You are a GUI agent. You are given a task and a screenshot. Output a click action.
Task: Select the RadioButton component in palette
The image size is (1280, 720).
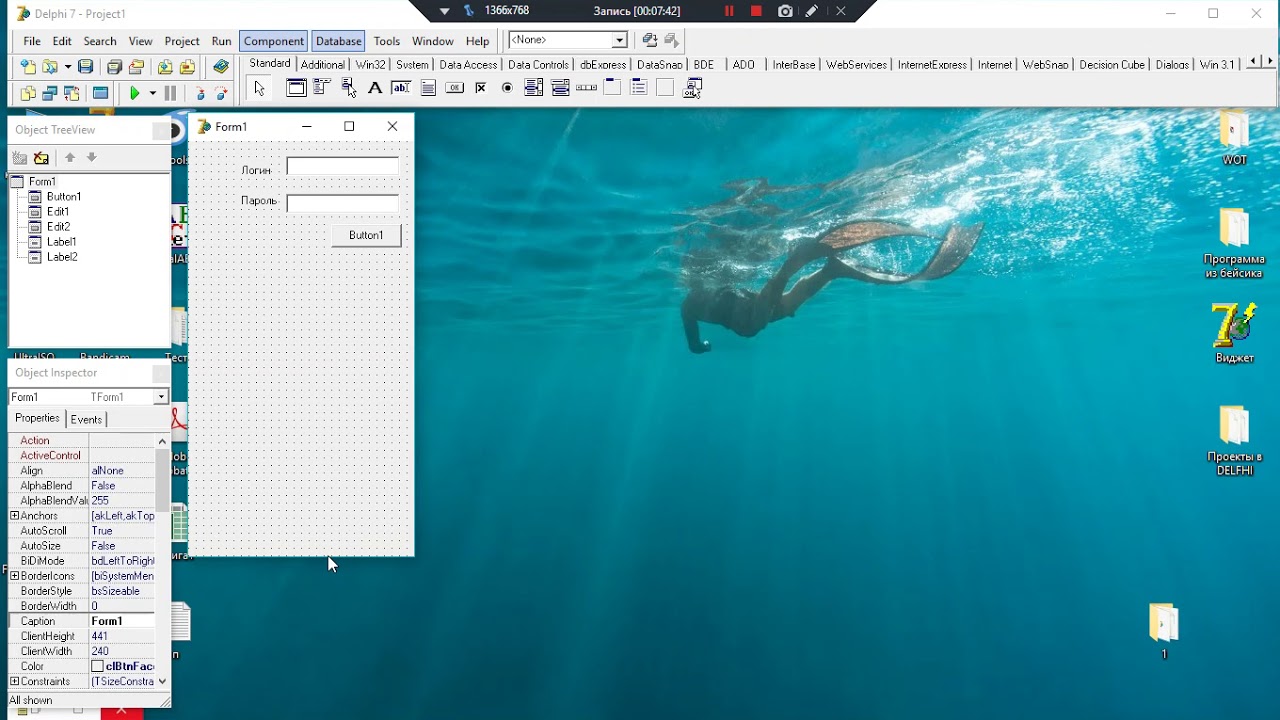tap(507, 88)
